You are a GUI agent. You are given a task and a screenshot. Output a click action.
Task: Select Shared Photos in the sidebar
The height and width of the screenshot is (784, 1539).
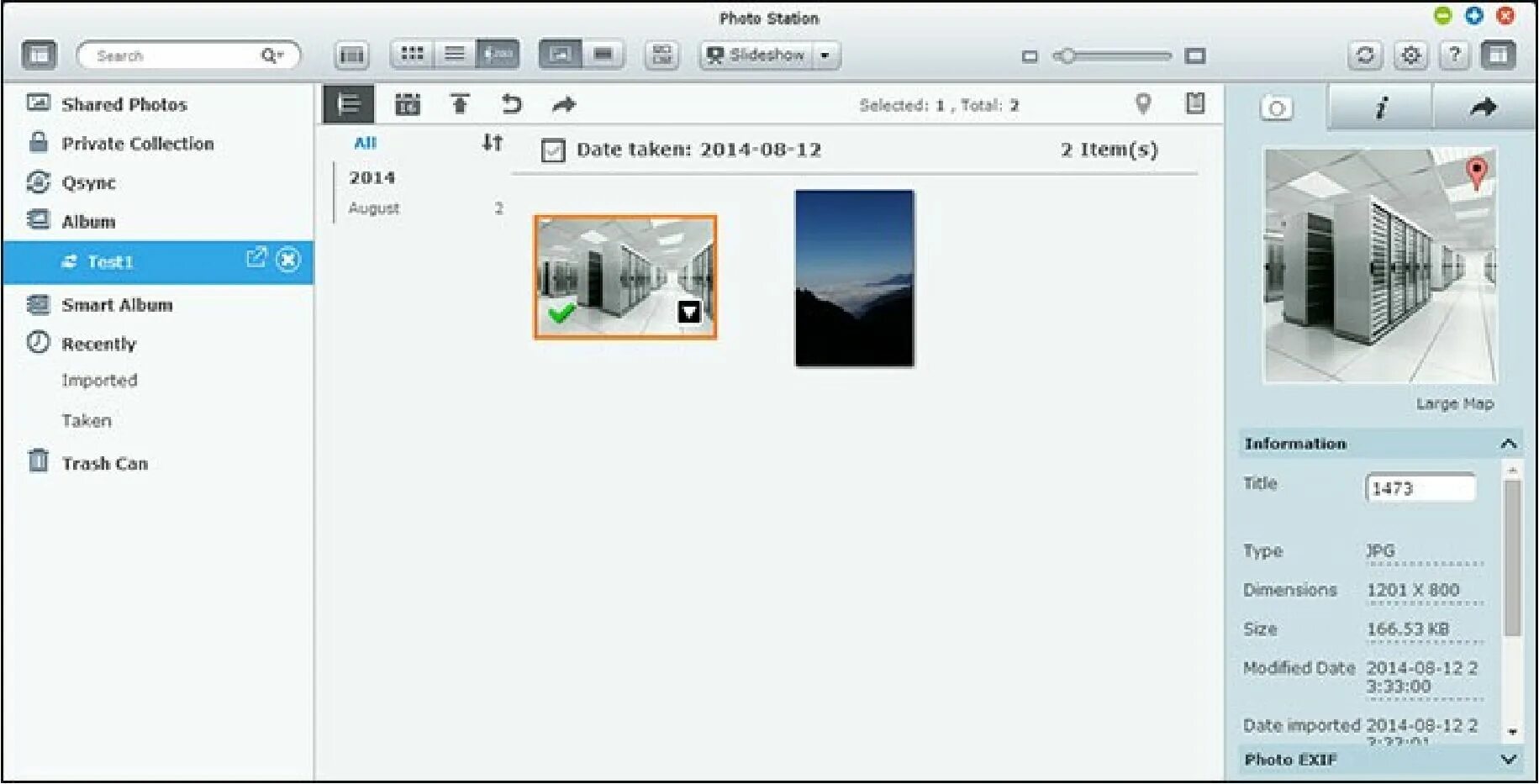(124, 104)
